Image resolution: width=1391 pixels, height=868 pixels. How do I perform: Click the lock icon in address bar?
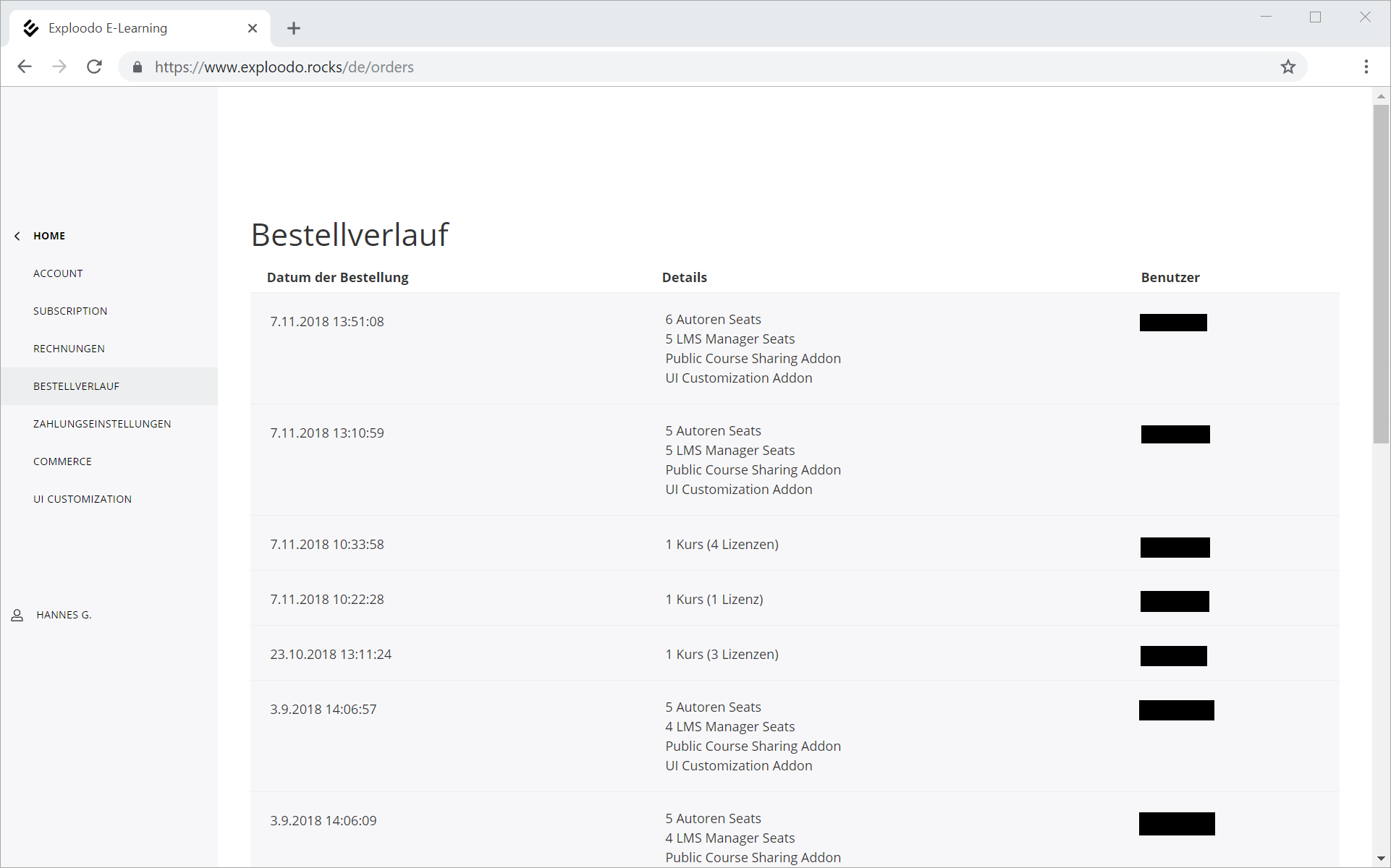(138, 67)
